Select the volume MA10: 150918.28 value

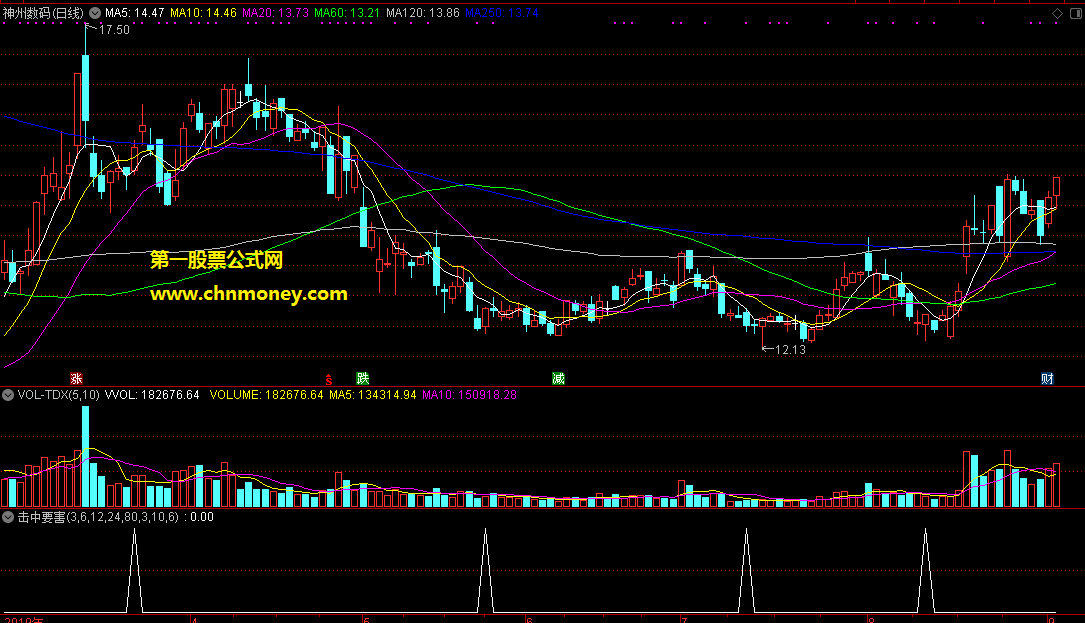(470, 395)
